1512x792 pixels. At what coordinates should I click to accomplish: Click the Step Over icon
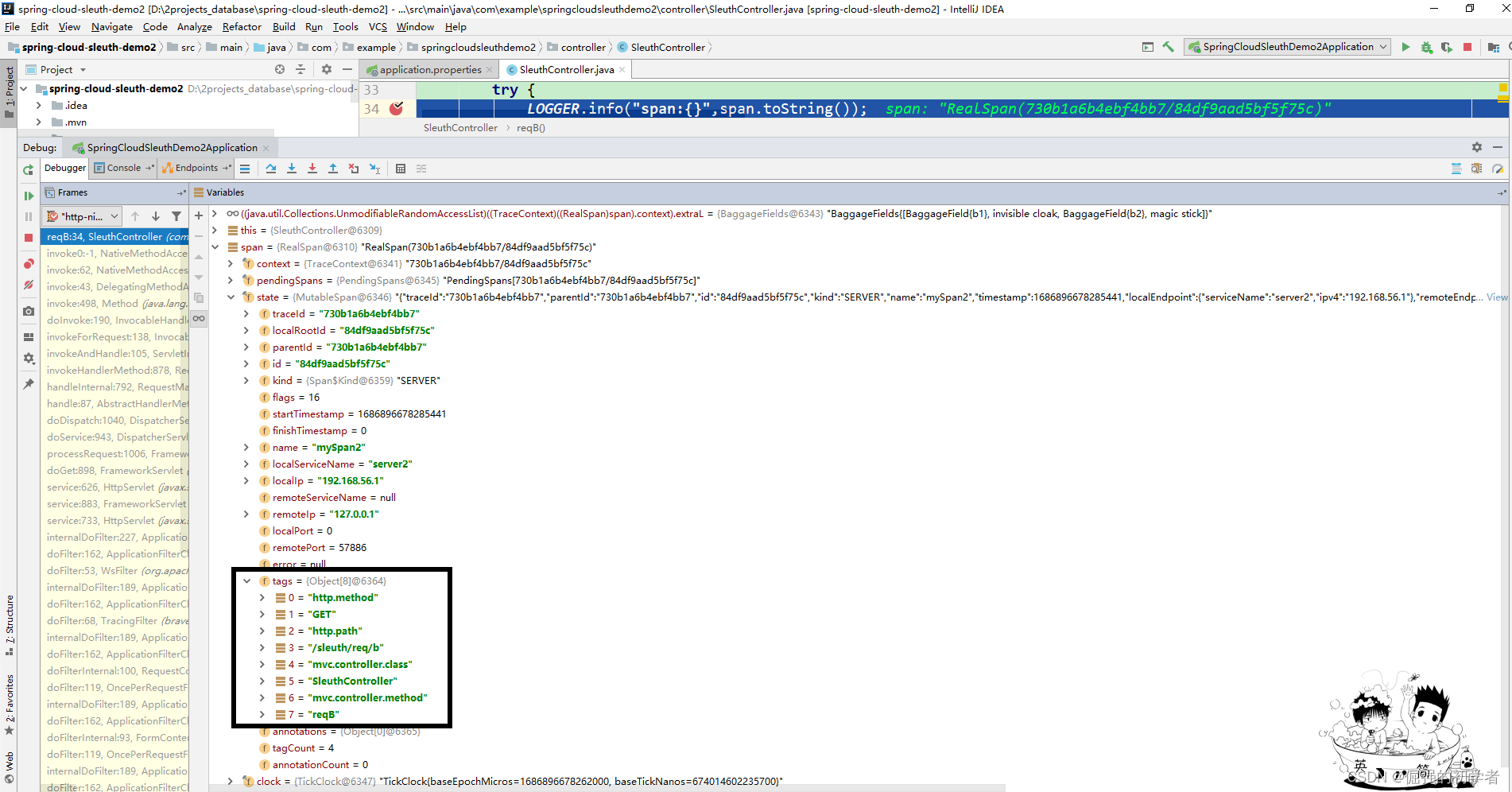coord(271,169)
